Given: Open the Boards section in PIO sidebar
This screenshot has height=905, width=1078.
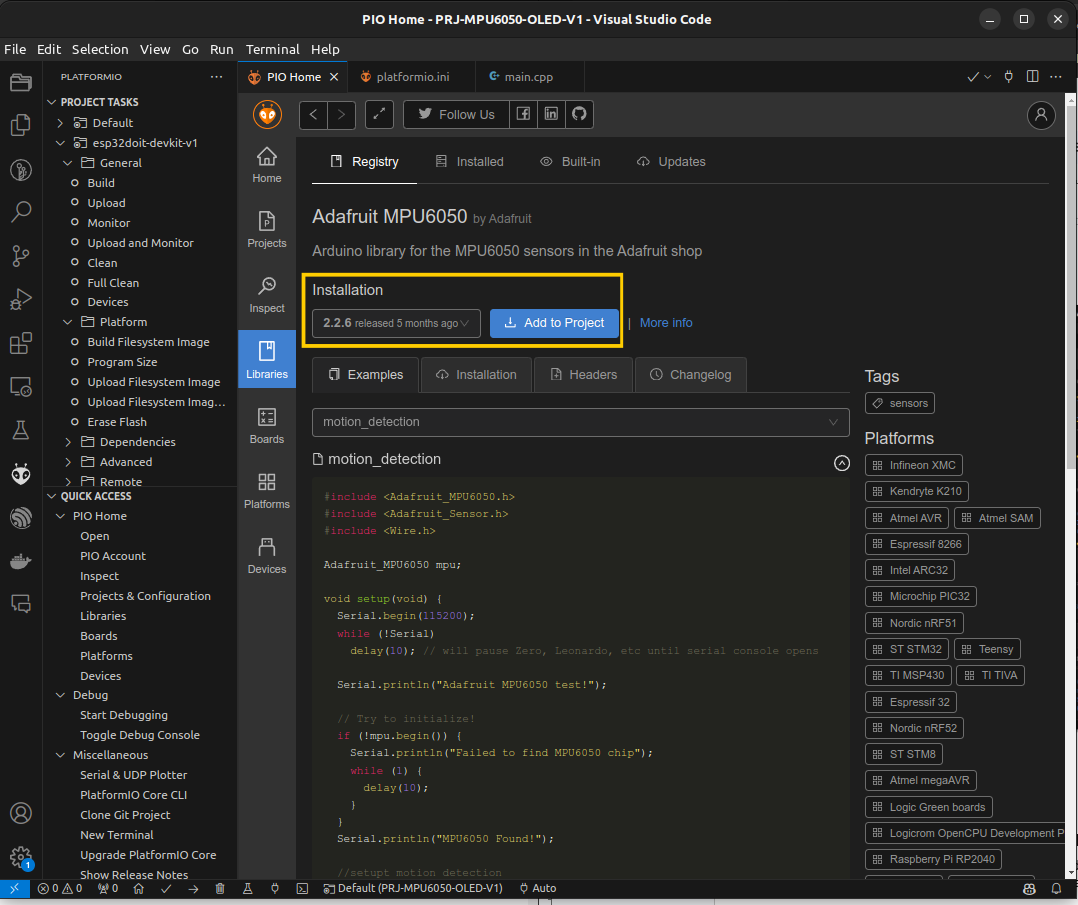Looking at the screenshot, I should tap(267, 426).
